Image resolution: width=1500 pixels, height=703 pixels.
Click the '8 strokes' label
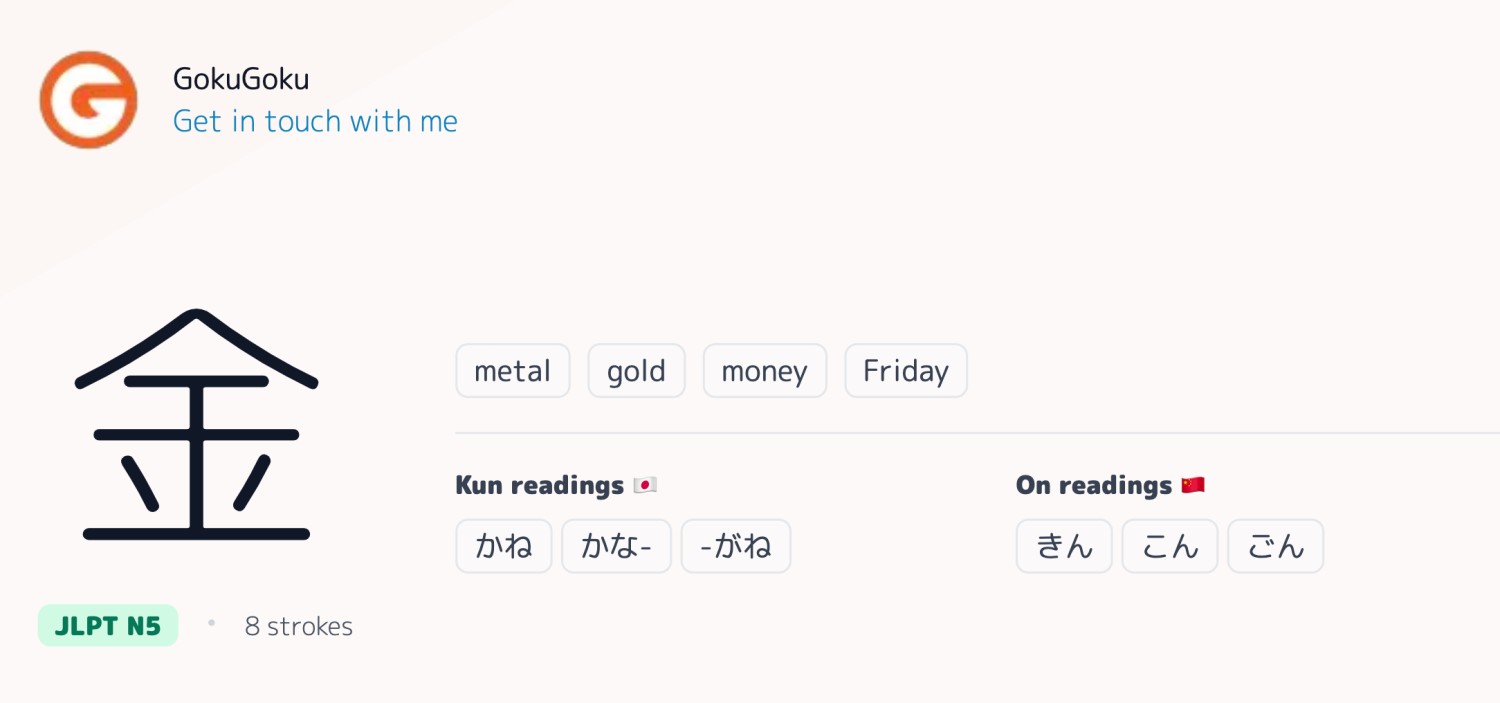coord(299,627)
